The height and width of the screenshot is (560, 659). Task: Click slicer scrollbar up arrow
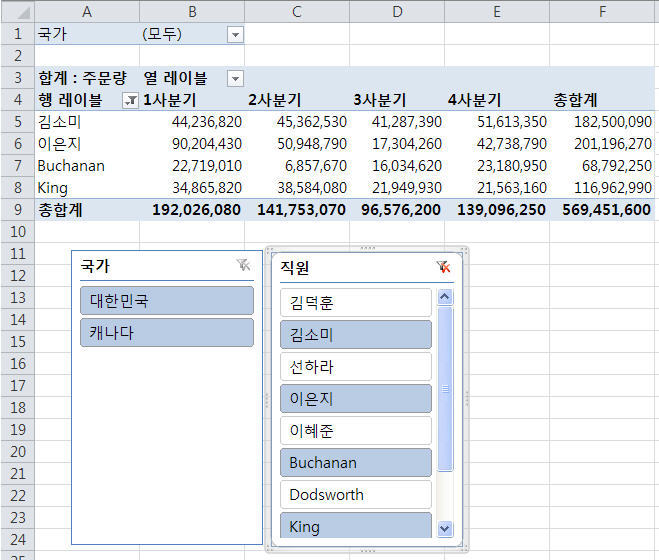pyautogui.click(x=445, y=297)
